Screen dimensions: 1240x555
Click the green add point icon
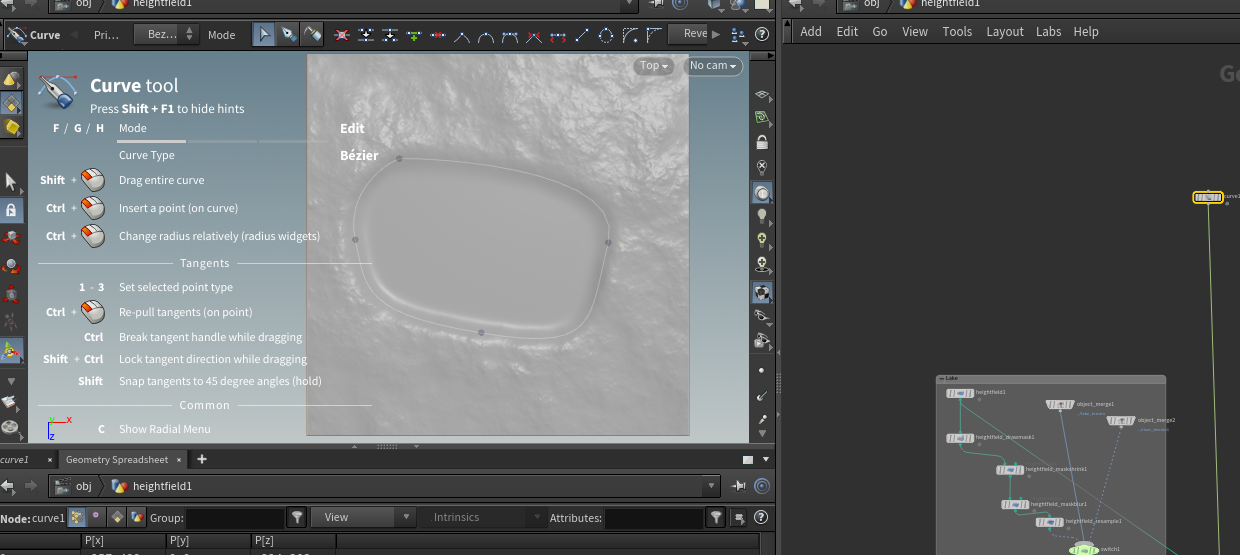pos(415,35)
